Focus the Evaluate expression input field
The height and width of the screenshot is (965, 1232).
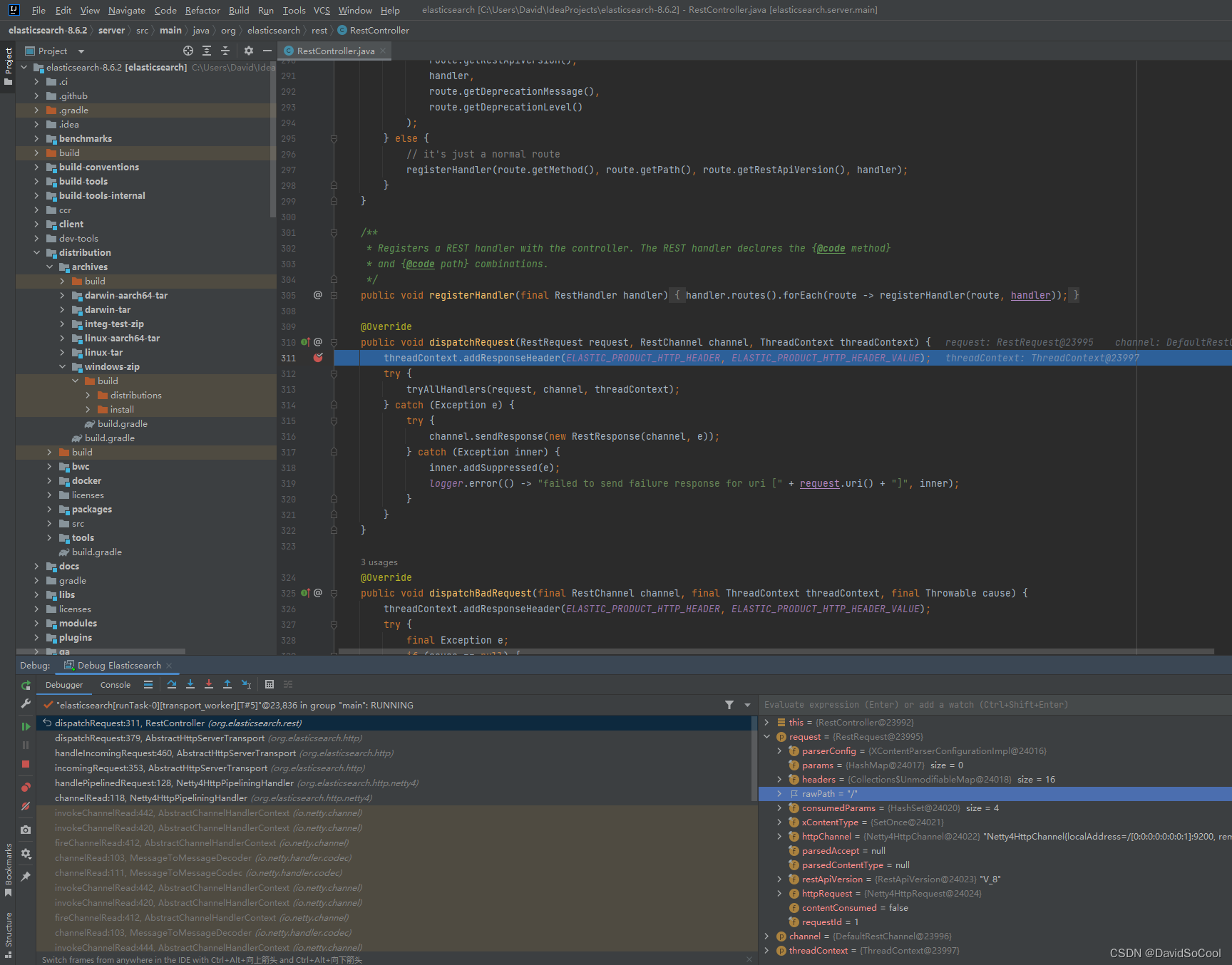click(995, 705)
